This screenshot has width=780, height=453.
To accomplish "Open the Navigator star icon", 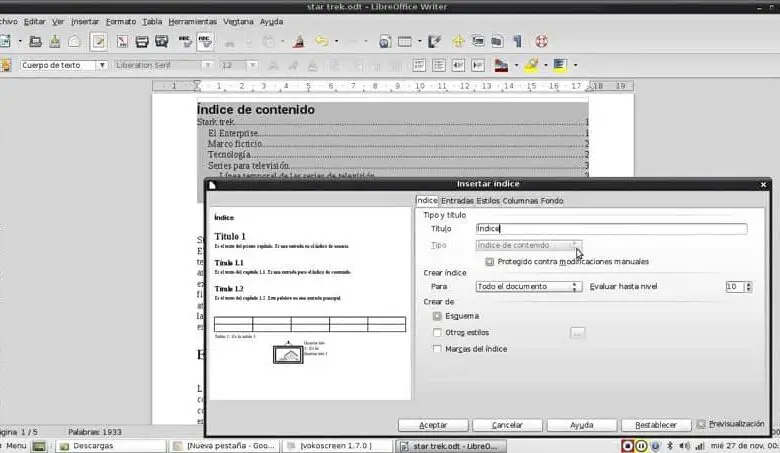I will tap(458, 42).
